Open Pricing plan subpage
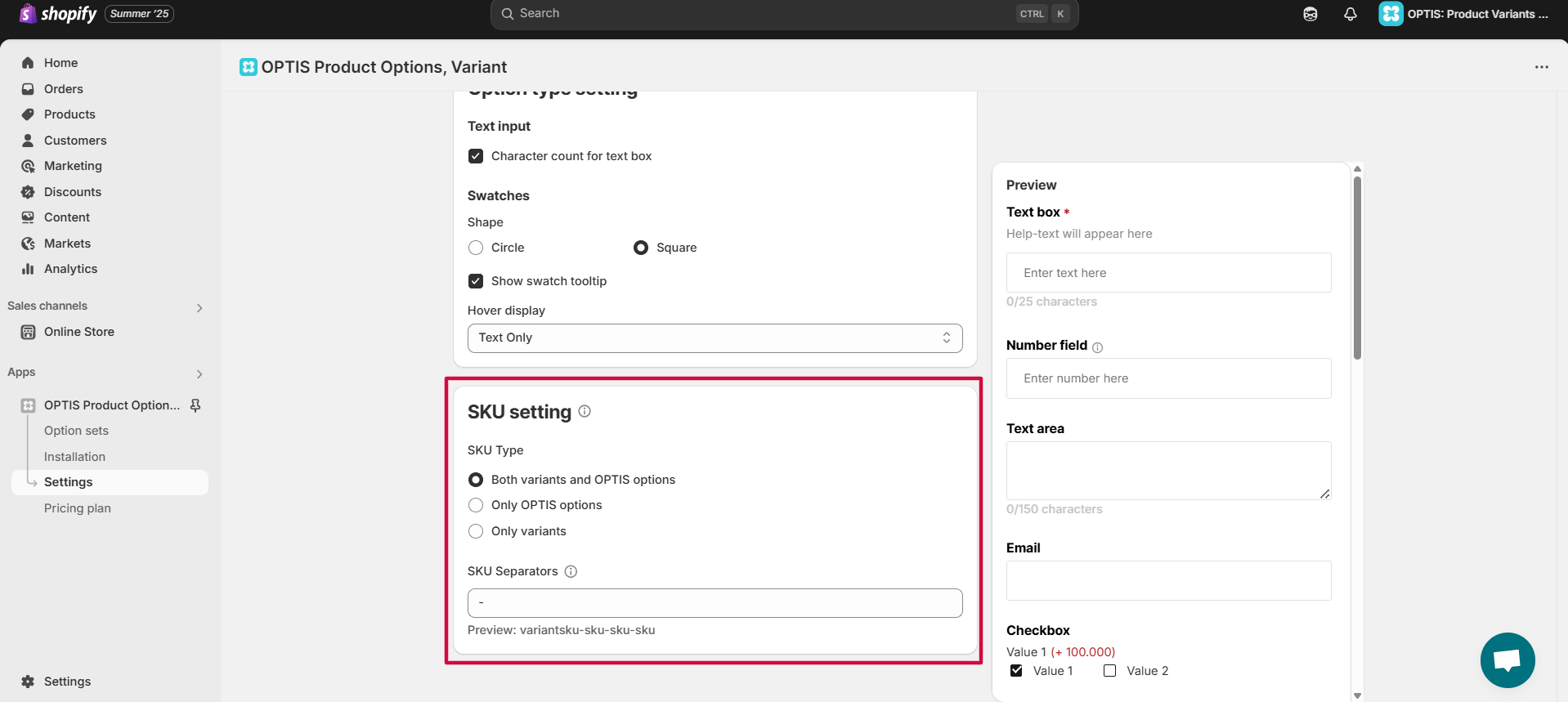Screen dimensions: 1568x702 click(x=78, y=508)
